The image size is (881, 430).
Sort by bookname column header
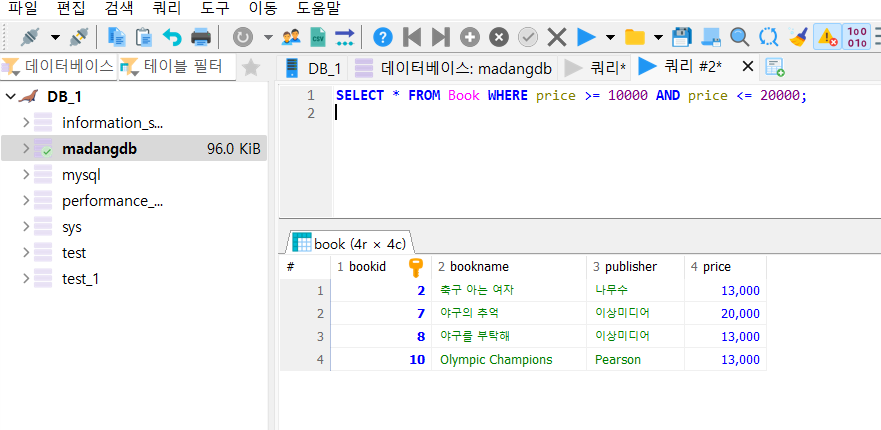pyautogui.click(x=508, y=267)
